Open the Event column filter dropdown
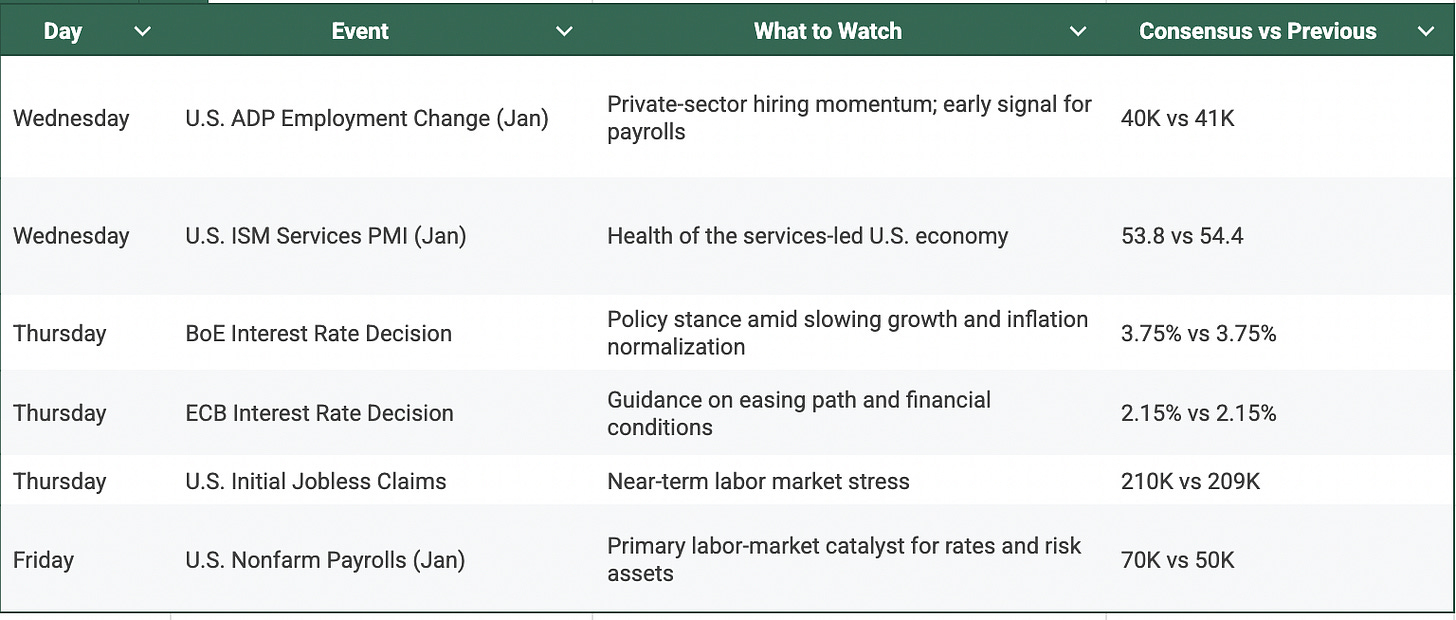Image resolution: width=1456 pixels, height=620 pixels. pyautogui.click(x=564, y=32)
